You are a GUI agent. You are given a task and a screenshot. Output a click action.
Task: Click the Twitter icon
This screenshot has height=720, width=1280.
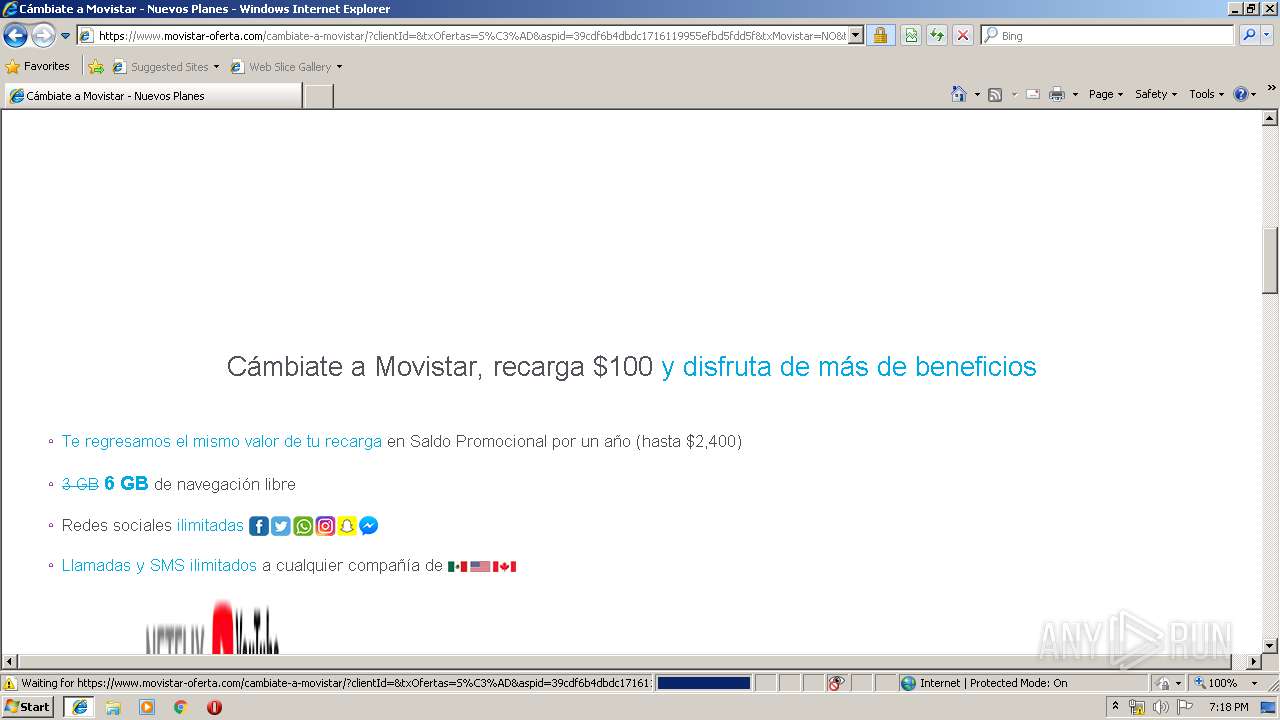coord(281,526)
